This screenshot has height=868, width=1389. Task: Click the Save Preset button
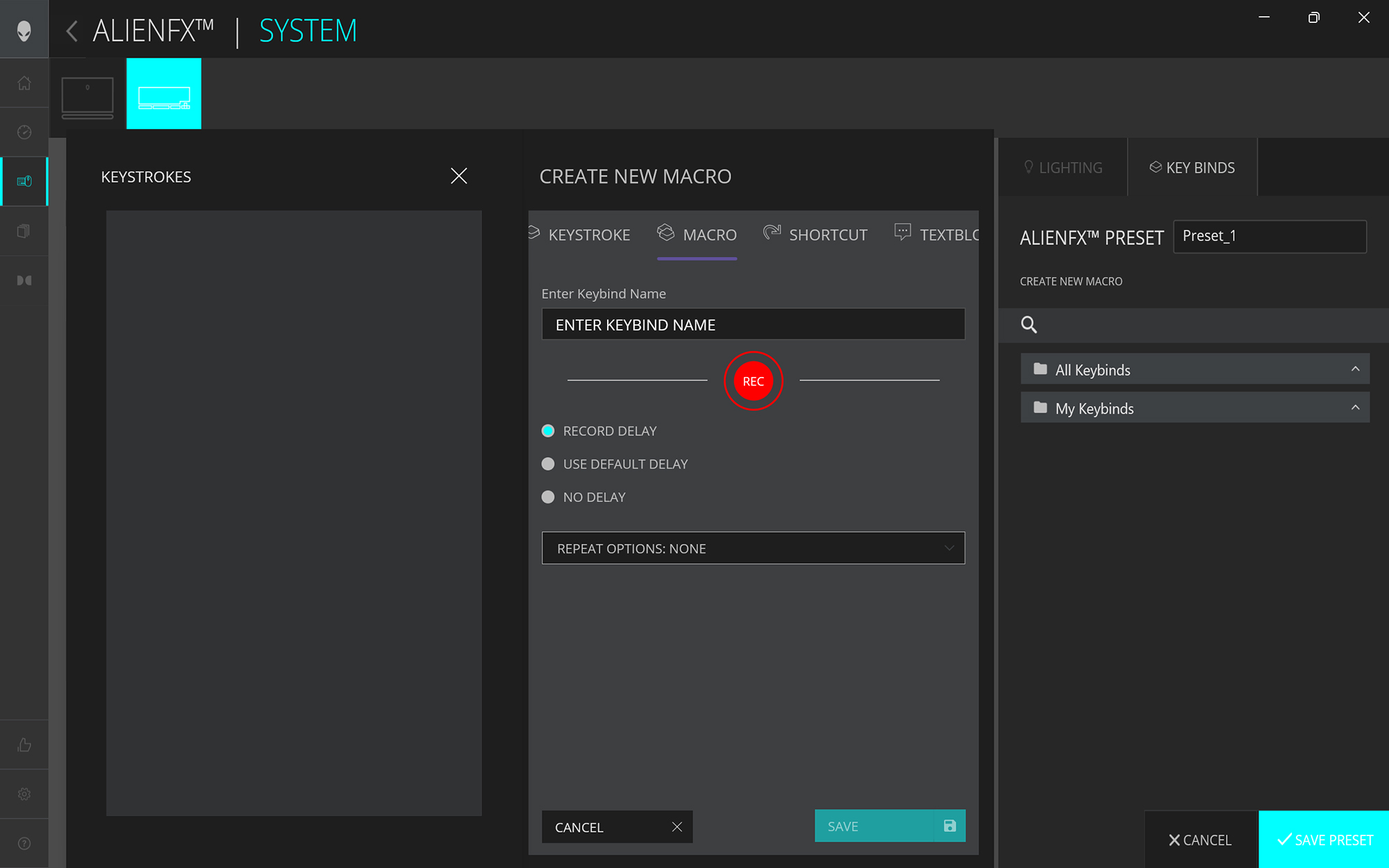tap(1324, 840)
